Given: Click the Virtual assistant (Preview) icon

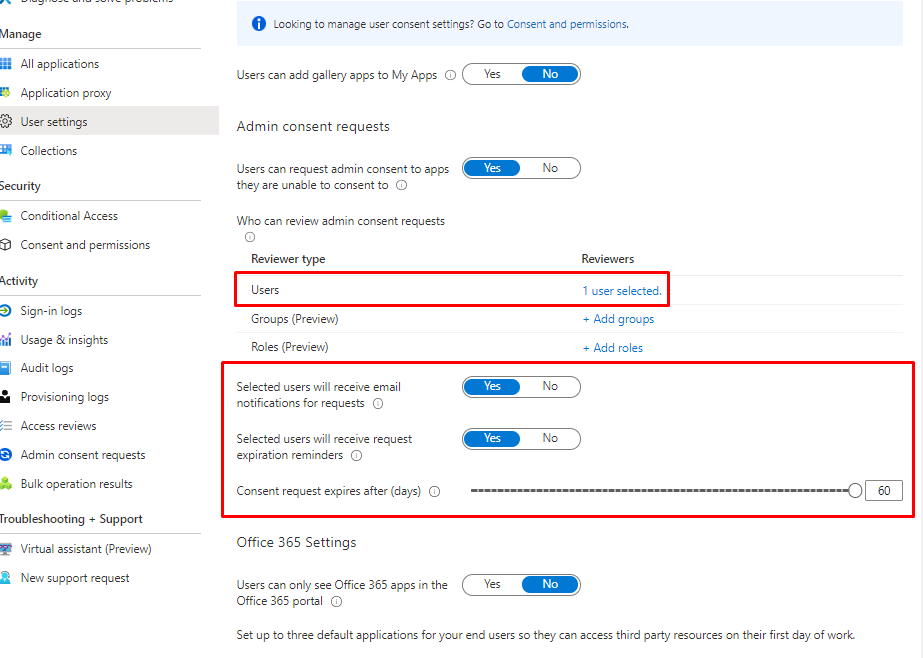Looking at the screenshot, I should pos(6,549).
